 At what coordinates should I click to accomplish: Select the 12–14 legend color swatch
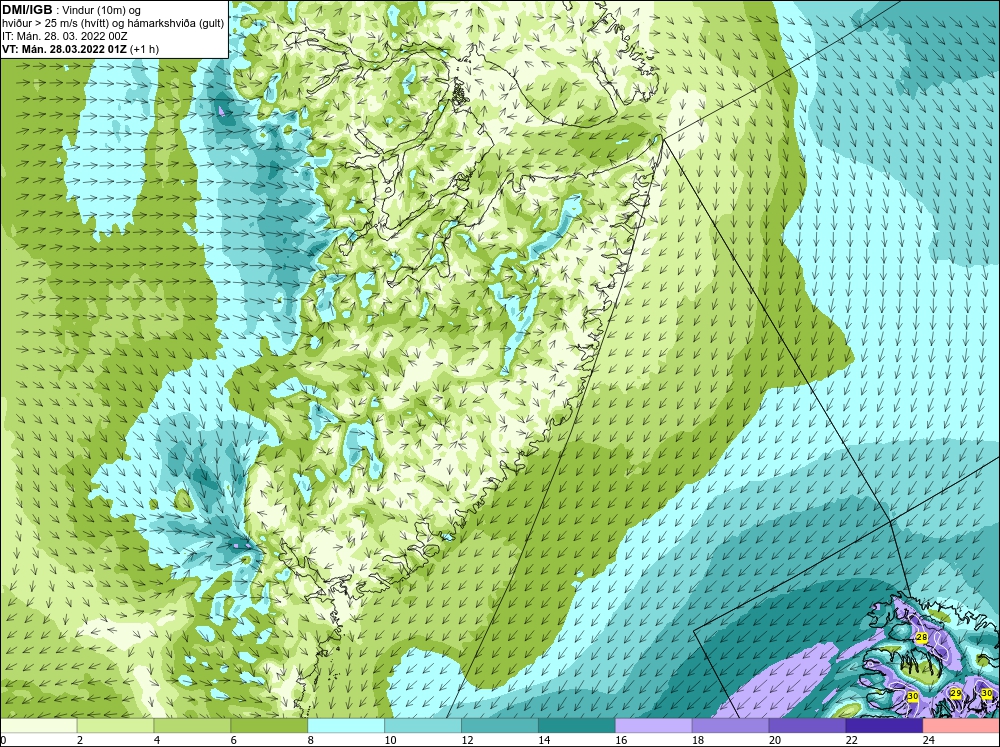(x=499, y=725)
